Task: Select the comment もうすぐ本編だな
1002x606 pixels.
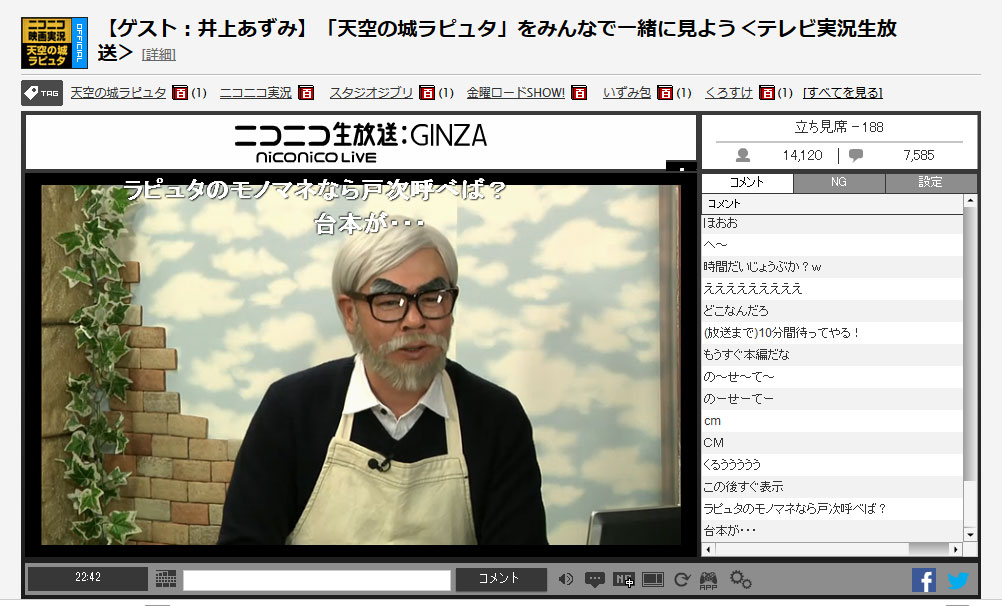Action: point(832,355)
